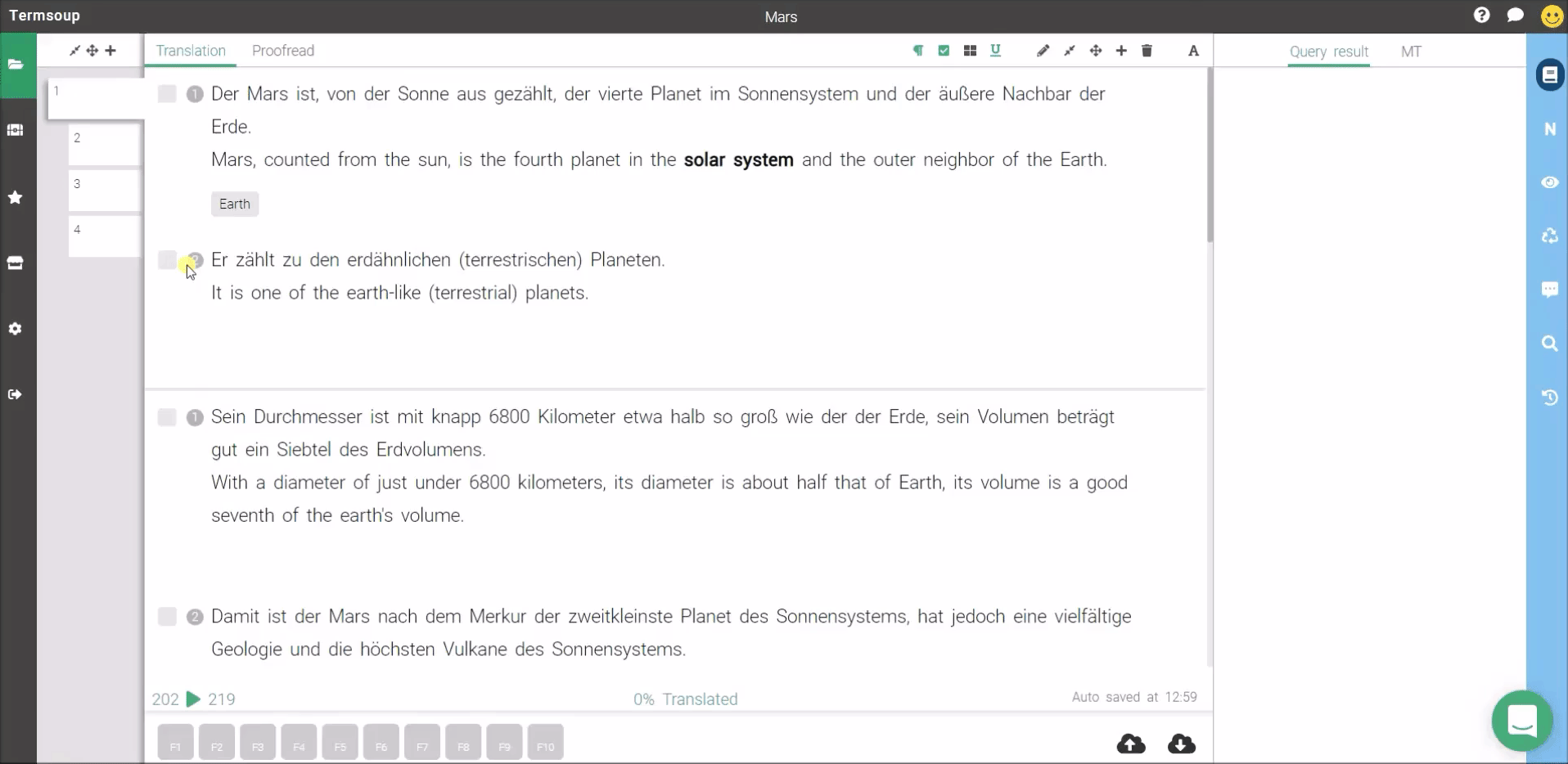Open the help question mark icon
1568x764 pixels.
[x=1481, y=16]
